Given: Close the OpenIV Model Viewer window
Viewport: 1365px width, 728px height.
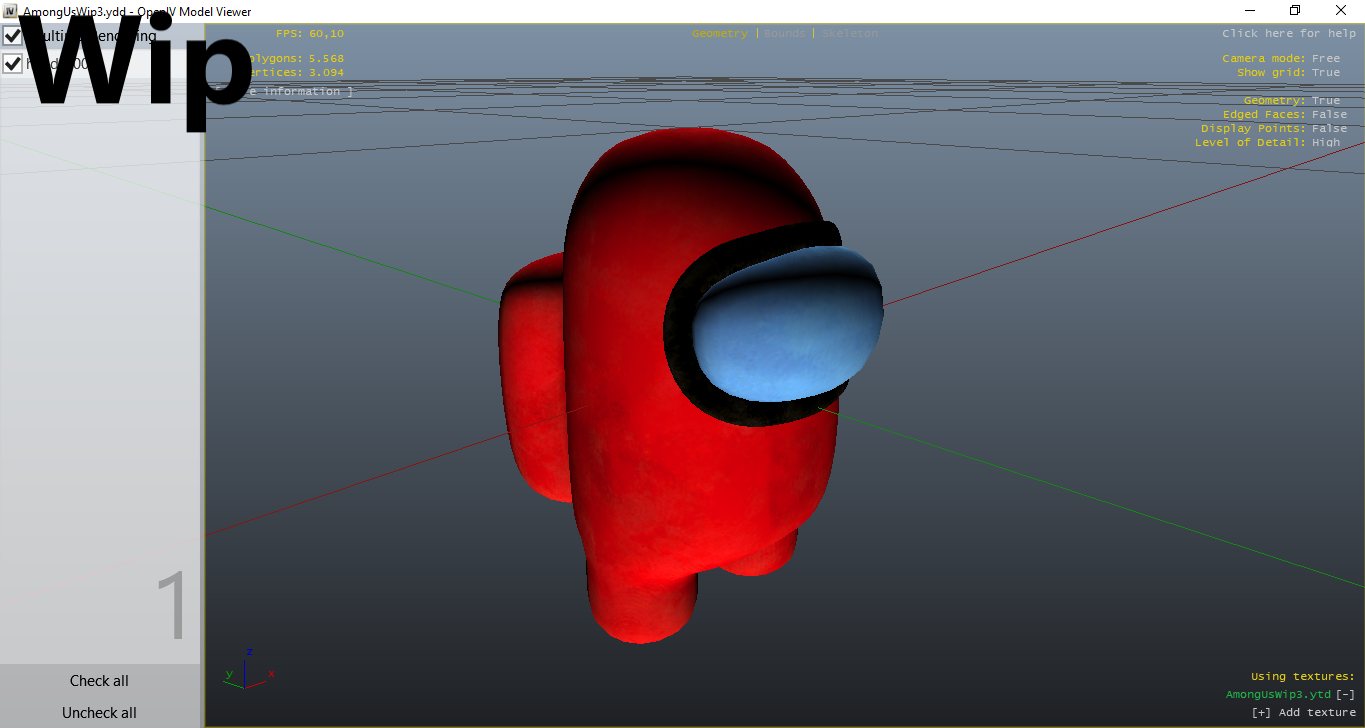Looking at the screenshot, I should (1341, 11).
